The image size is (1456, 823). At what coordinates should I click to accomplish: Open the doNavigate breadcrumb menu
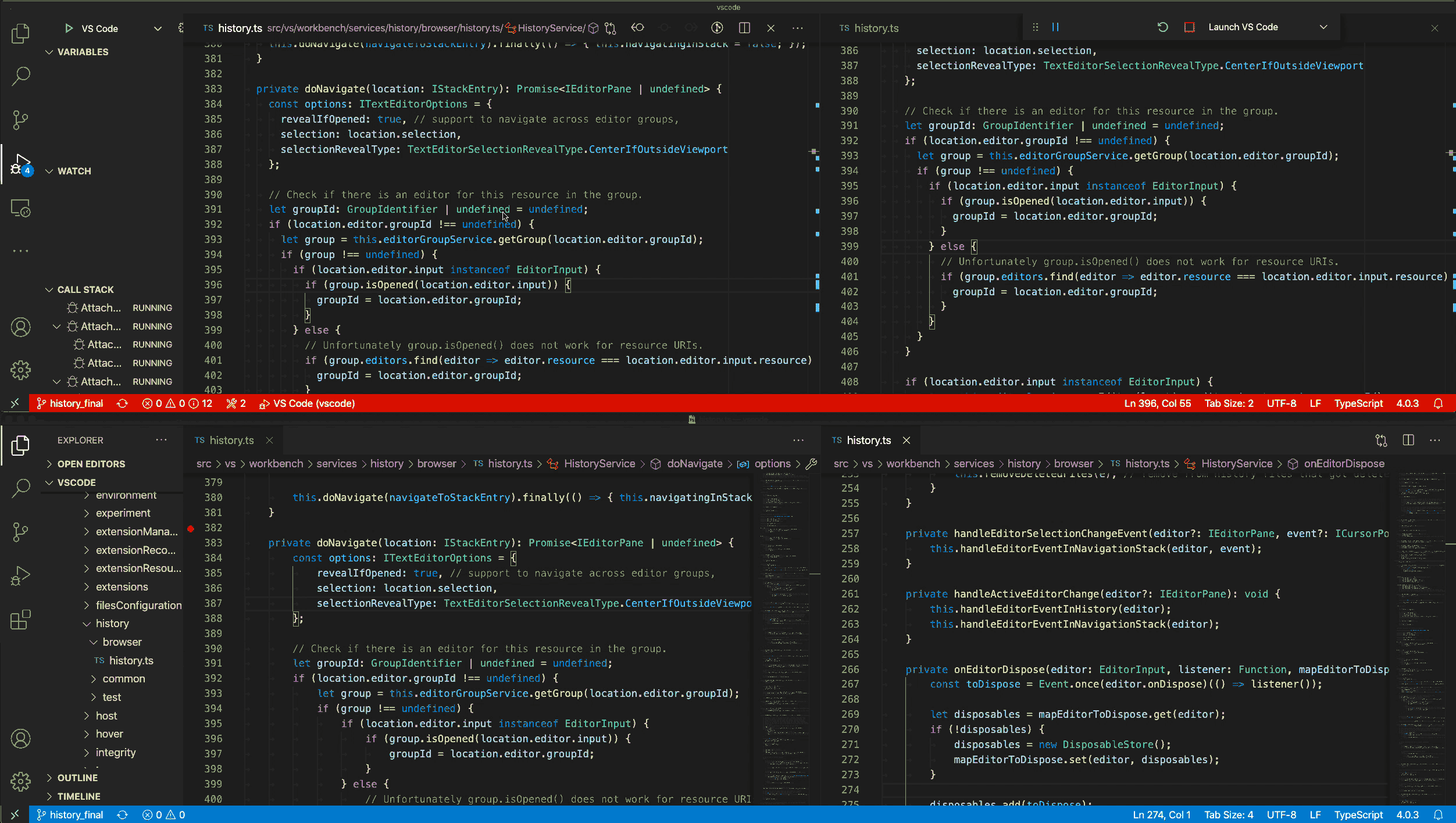696,463
